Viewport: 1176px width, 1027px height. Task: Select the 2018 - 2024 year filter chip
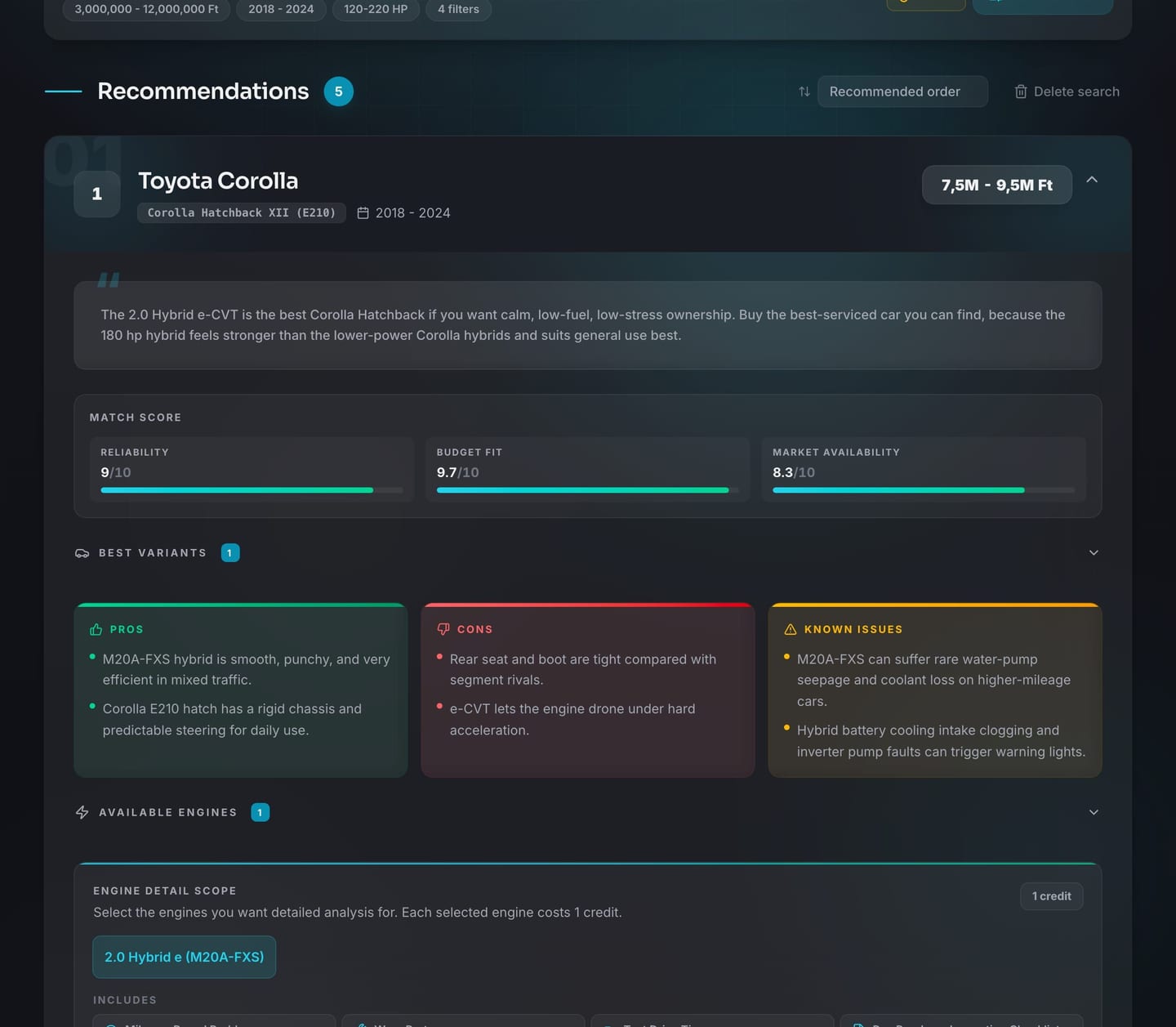point(281,9)
